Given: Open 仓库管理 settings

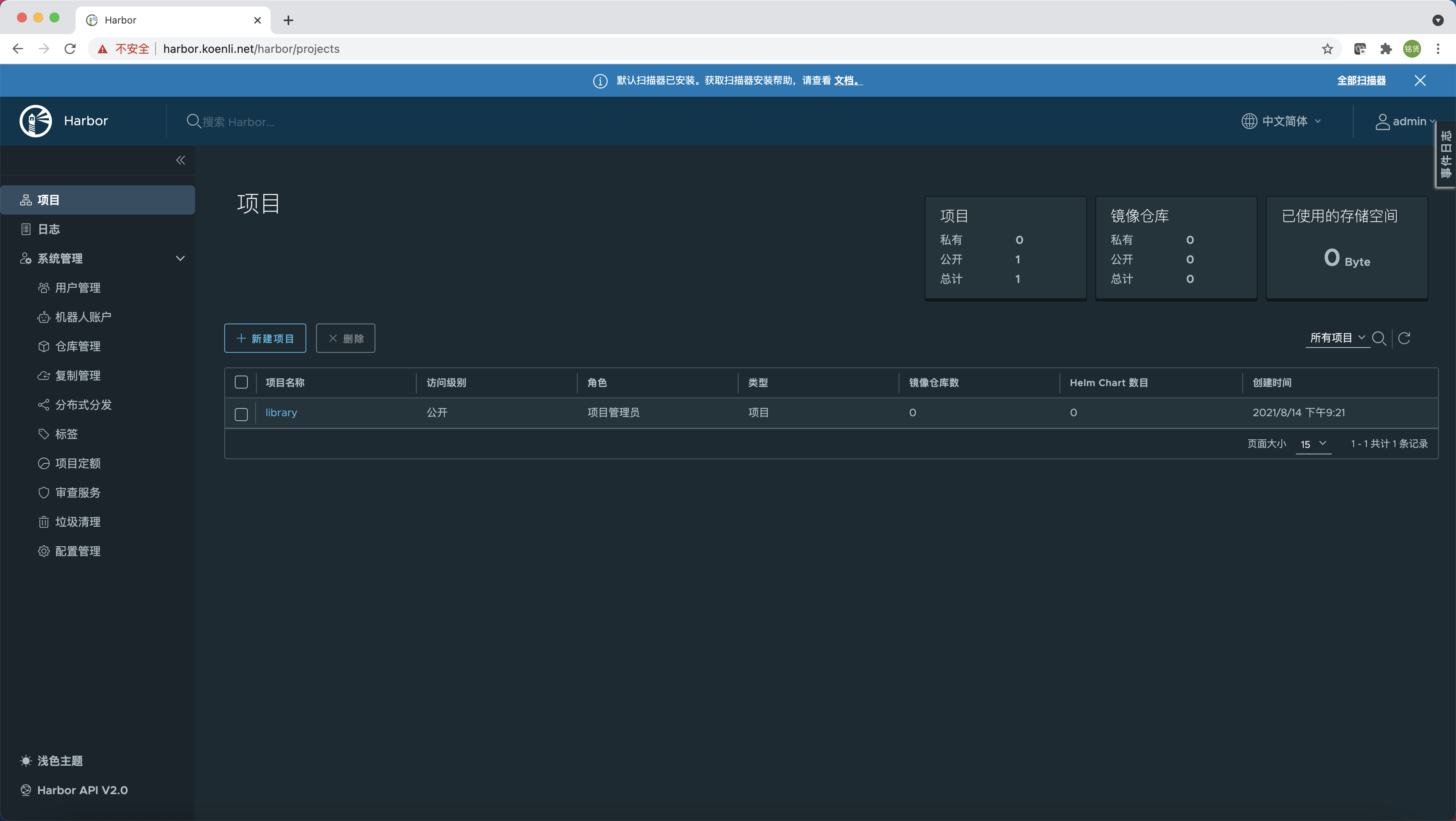Looking at the screenshot, I should point(78,346).
